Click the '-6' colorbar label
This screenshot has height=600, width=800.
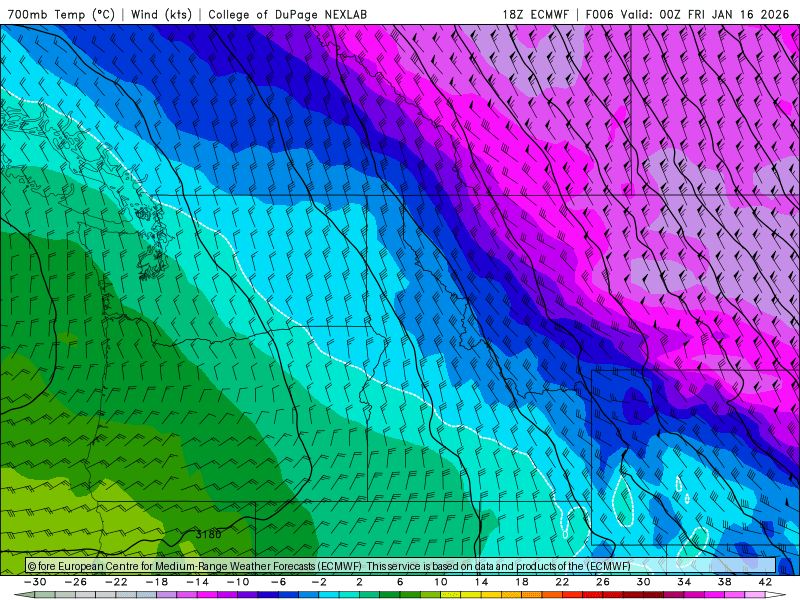click(279, 582)
